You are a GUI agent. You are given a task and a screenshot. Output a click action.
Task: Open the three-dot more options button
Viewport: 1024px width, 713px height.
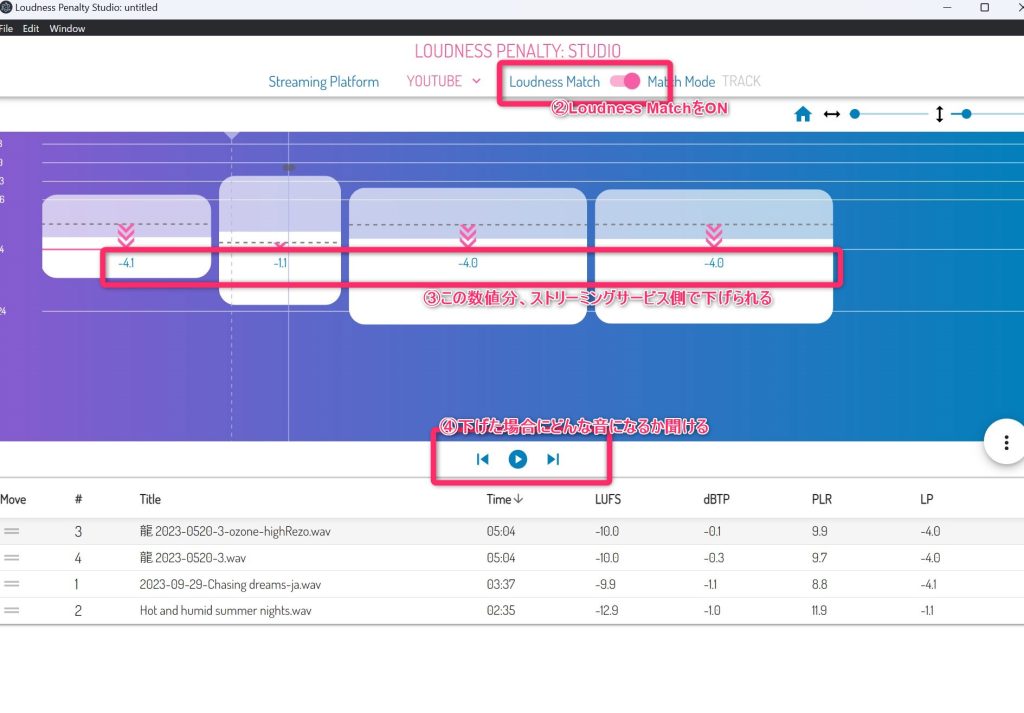click(1005, 443)
